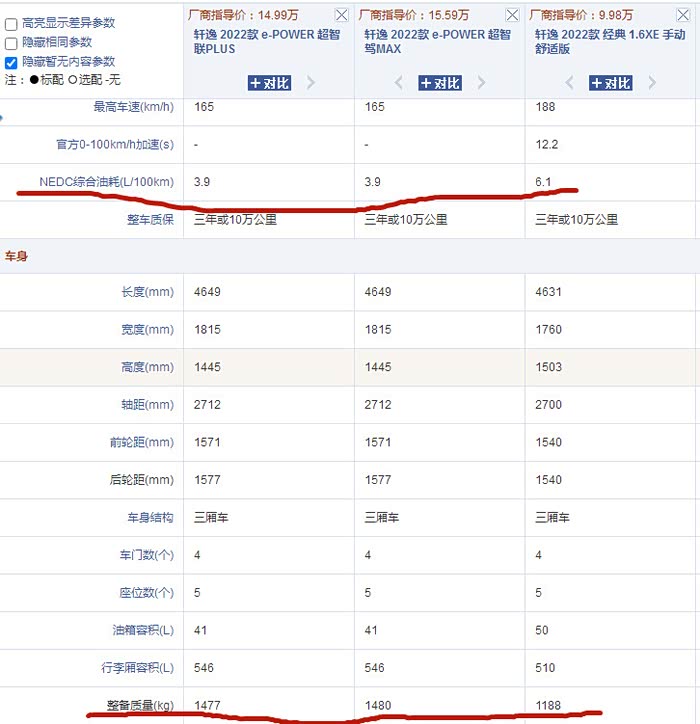The width and height of the screenshot is (700, 724).
Task: Click top speed value 188
Action: pyautogui.click(x=545, y=107)
